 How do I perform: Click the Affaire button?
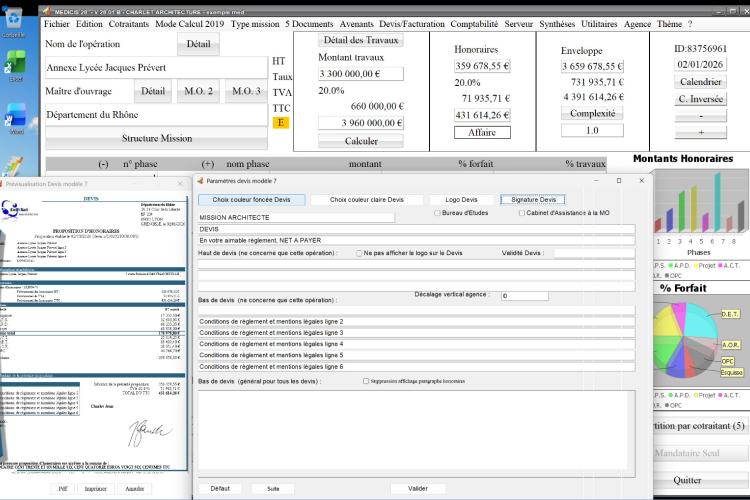(482, 133)
